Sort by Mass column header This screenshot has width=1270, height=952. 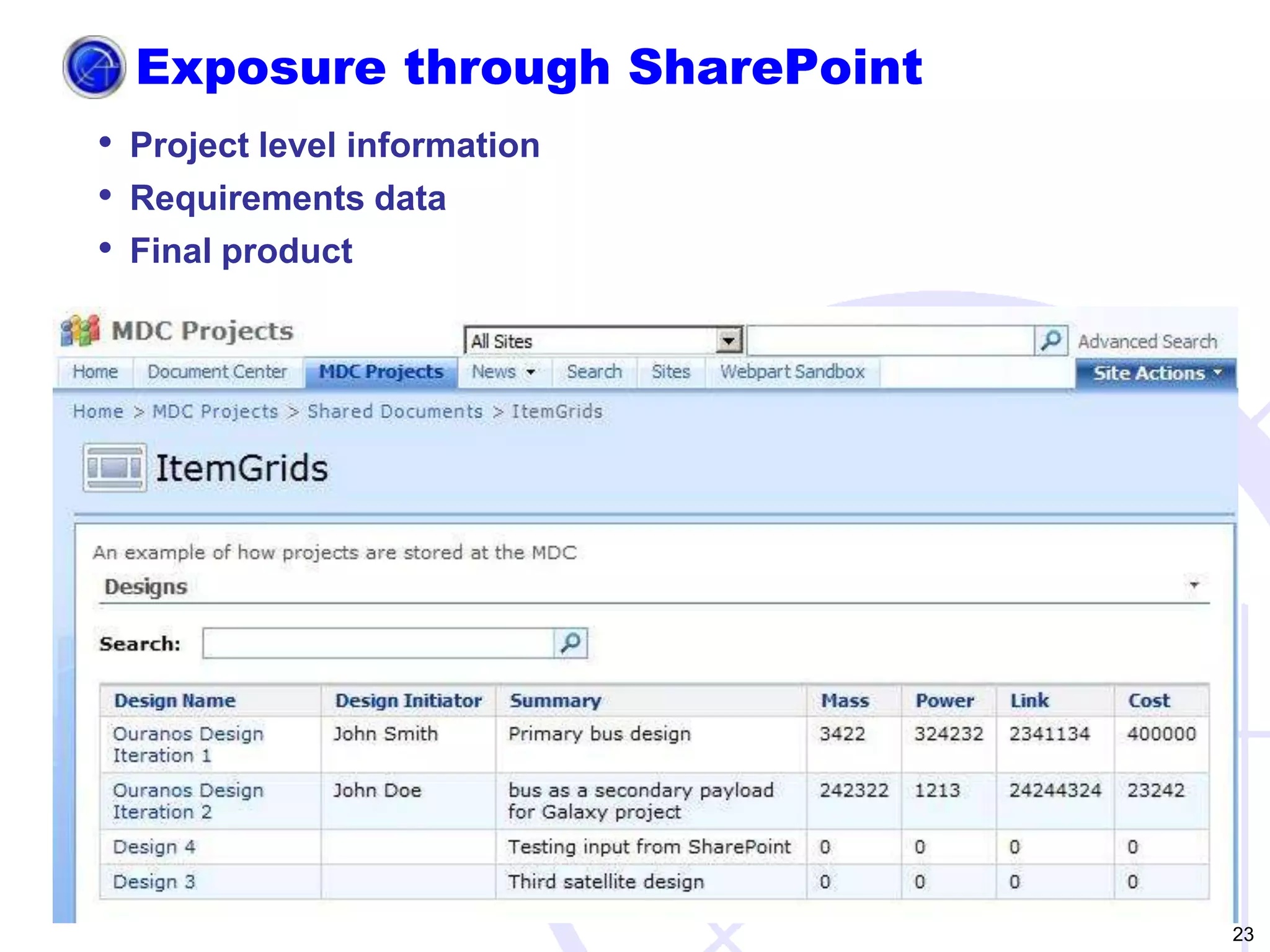[x=845, y=700]
